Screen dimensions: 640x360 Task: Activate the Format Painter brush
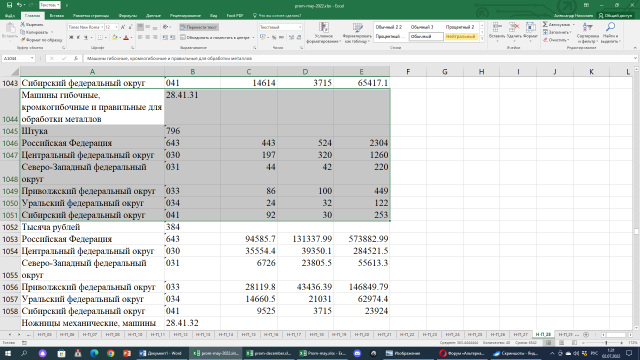[x=41, y=40]
